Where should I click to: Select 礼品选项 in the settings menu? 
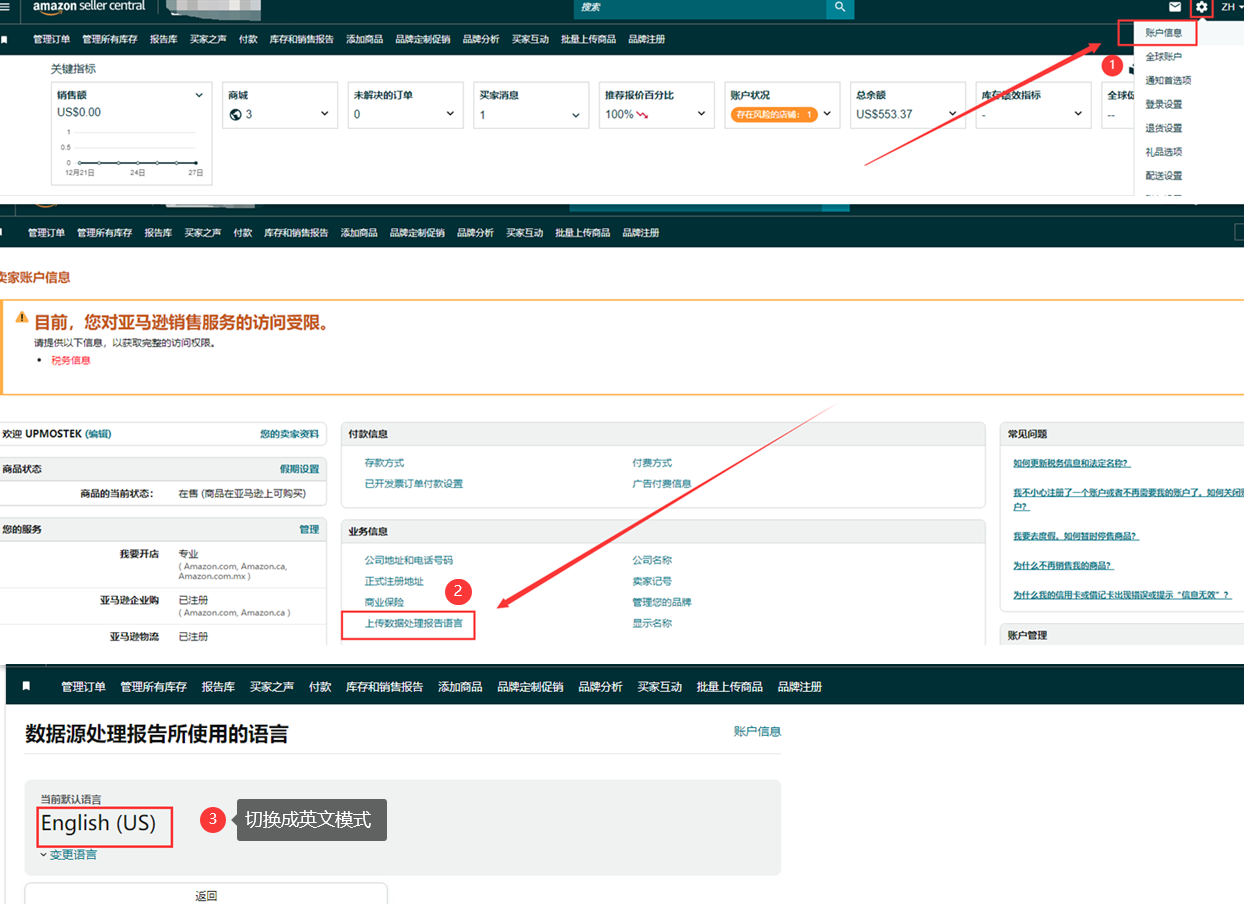[x=1164, y=152]
